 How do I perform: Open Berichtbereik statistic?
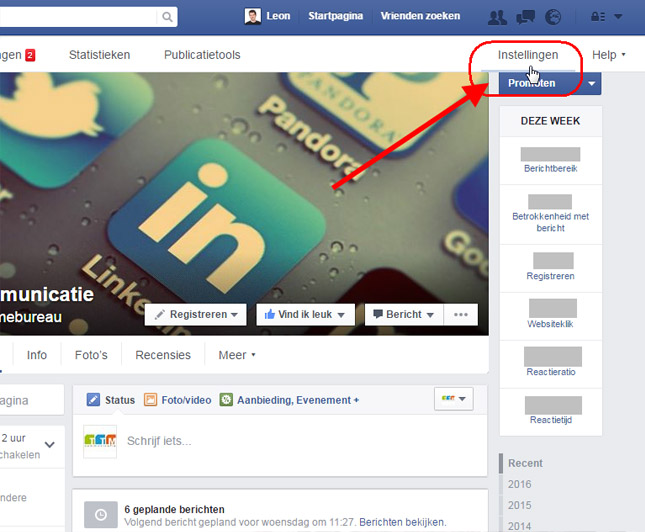[x=550, y=168]
